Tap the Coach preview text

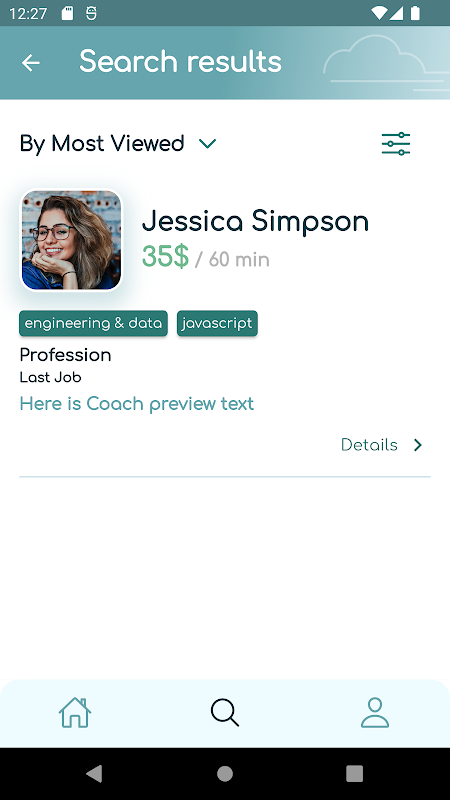(x=137, y=404)
